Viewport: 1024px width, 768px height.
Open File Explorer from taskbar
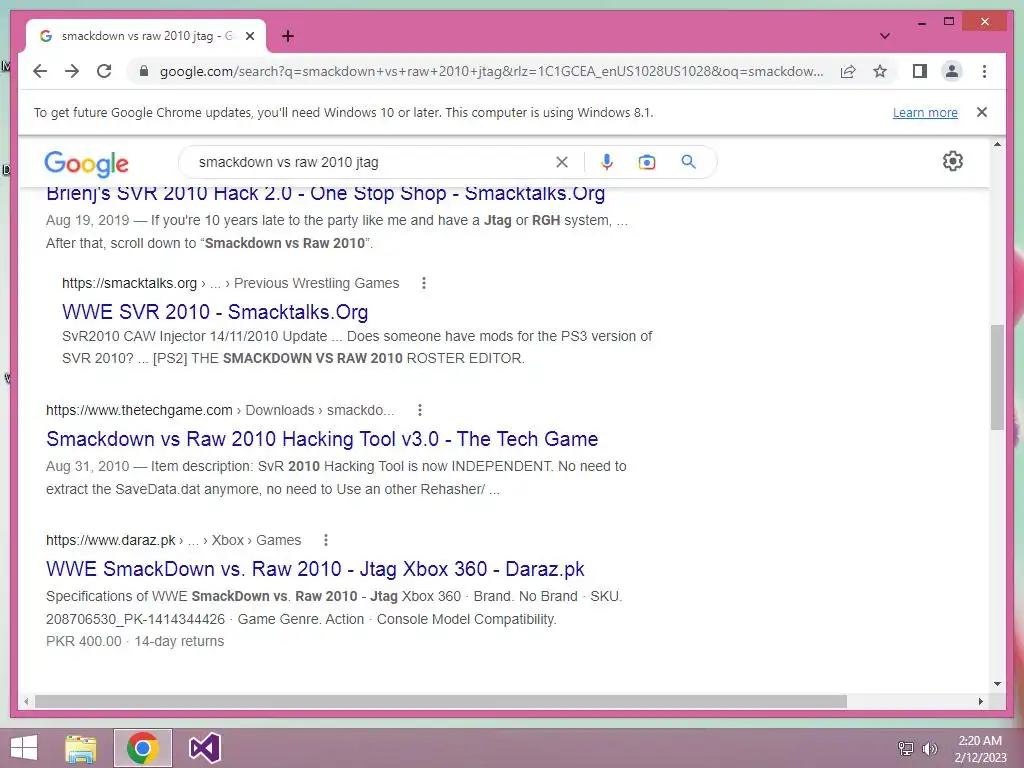coord(81,748)
